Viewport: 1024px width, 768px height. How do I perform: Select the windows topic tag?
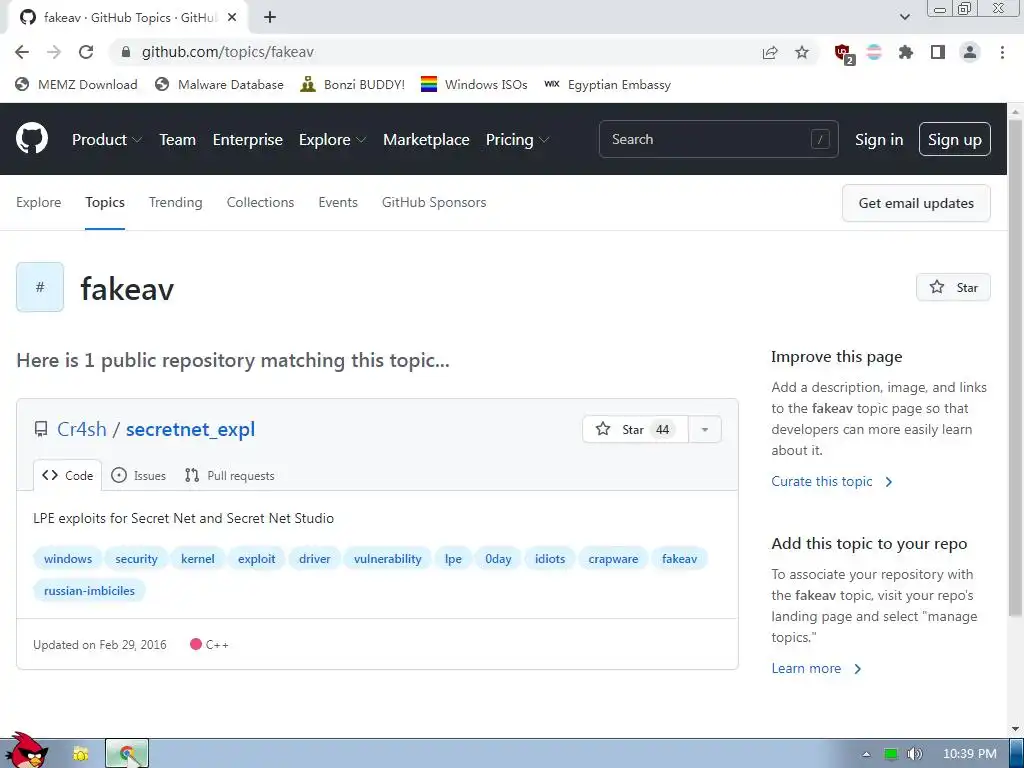pyautogui.click(x=68, y=558)
